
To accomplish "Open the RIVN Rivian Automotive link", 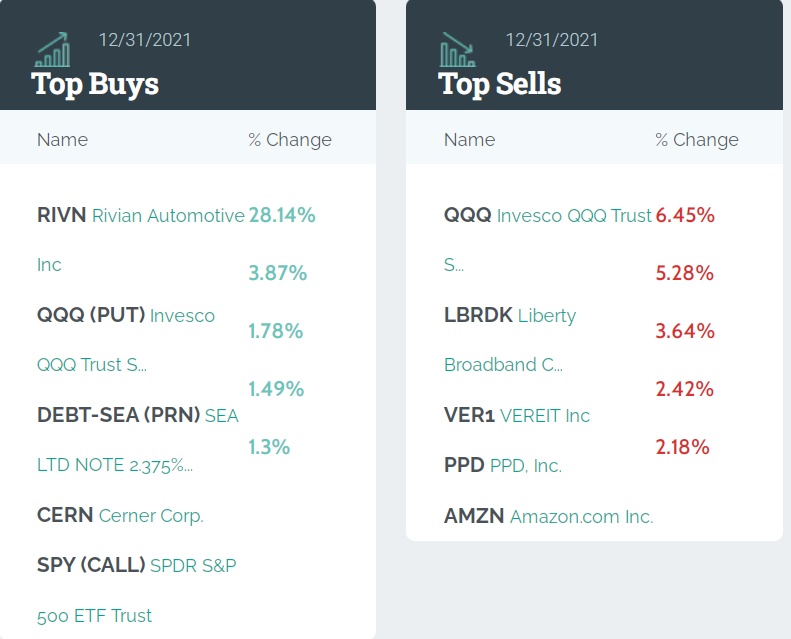I will click(140, 215).
